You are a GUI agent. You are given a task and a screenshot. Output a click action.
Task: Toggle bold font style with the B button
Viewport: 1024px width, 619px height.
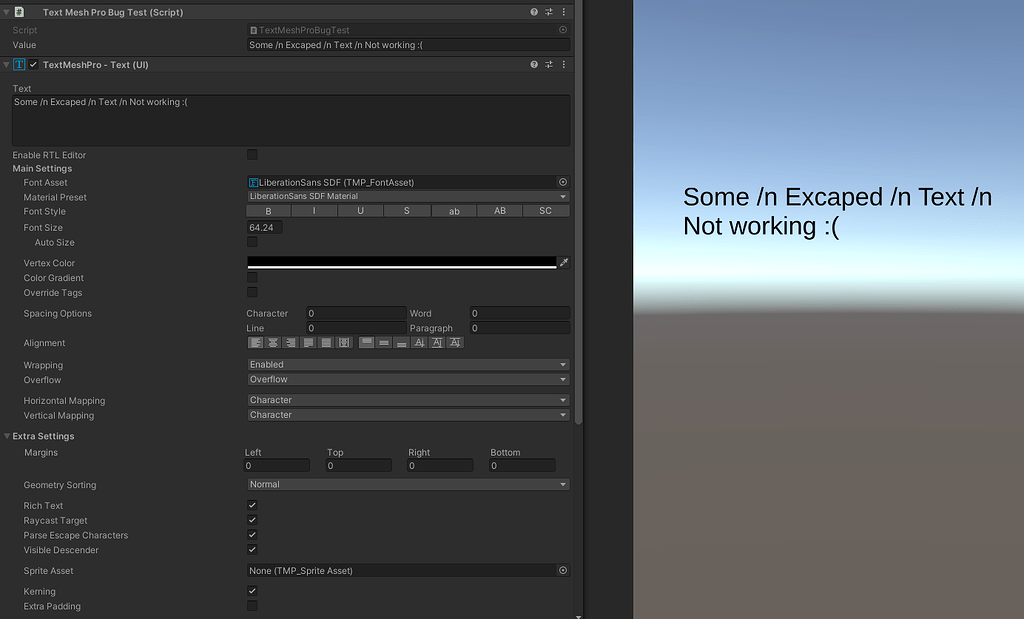point(268,211)
